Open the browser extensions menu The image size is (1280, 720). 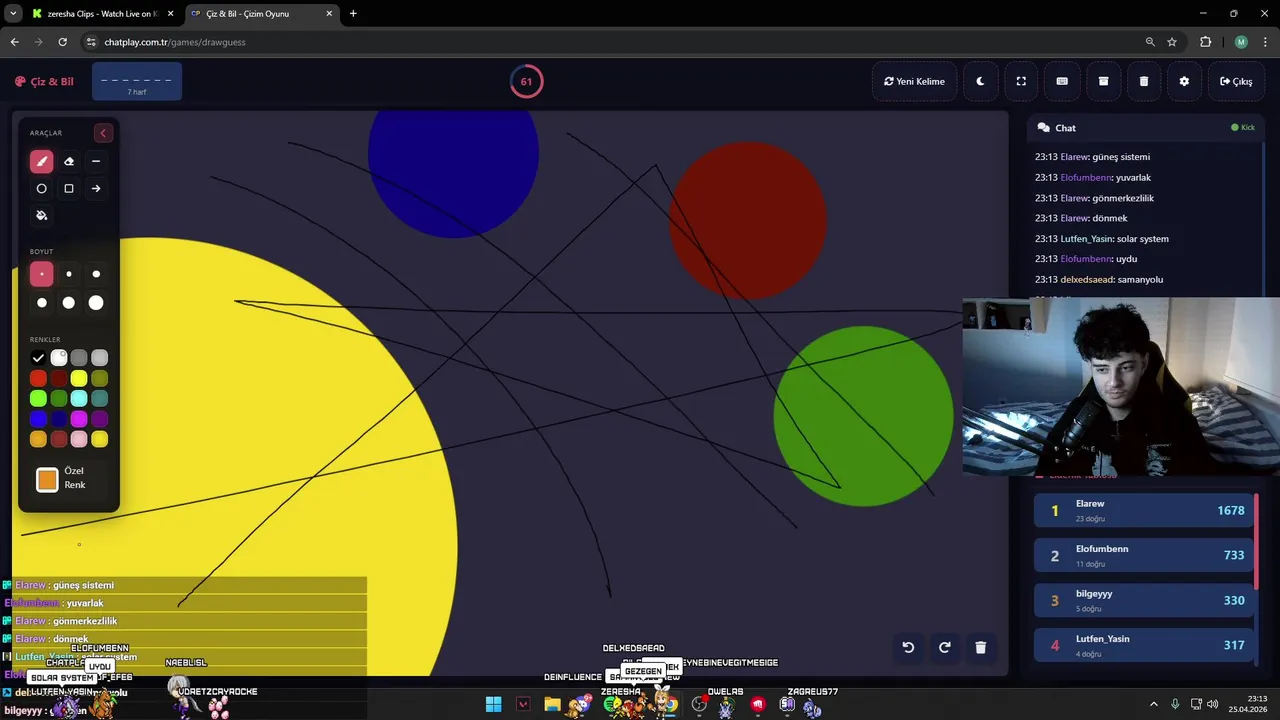click(1205, 42)
